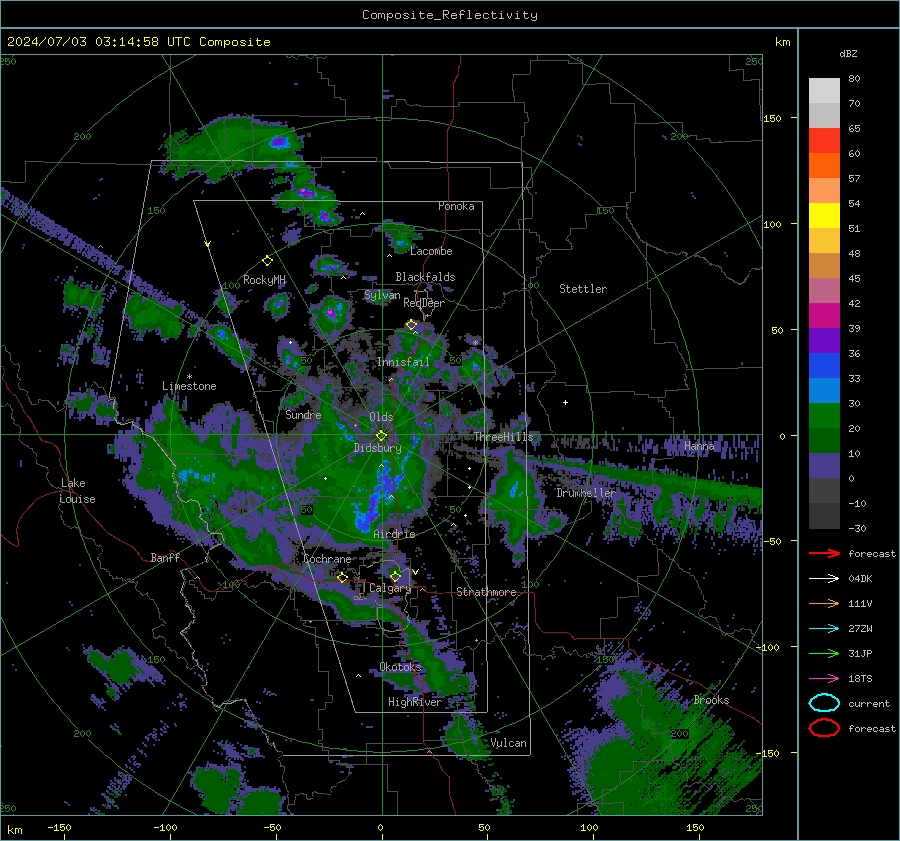
Task: Click the Didsbury map label
Action: click(x=377, y=448)
